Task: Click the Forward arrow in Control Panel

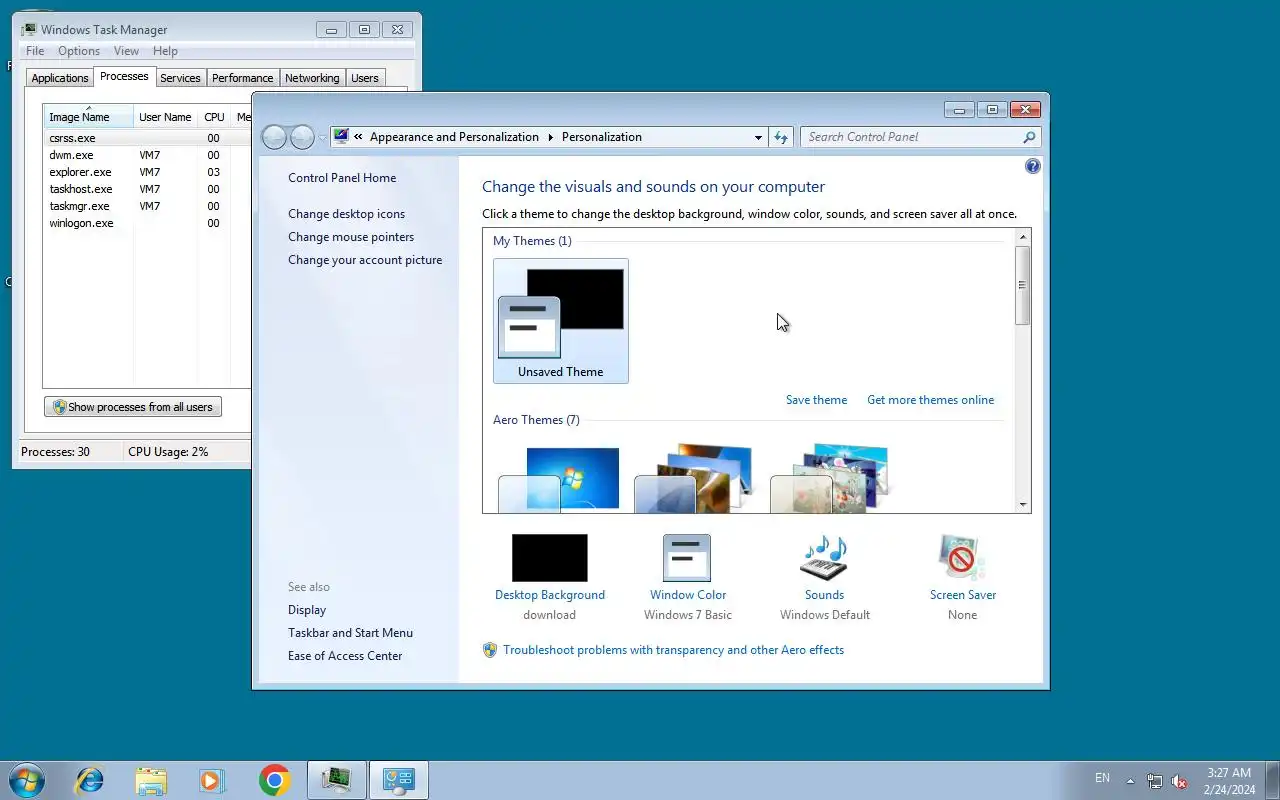Action: (x=302, y=137)
